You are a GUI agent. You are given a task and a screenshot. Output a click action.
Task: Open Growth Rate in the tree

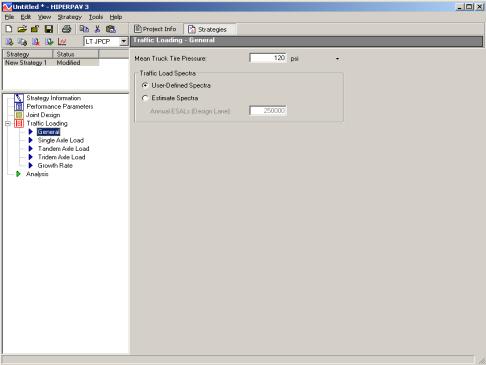tap(55, 165)
